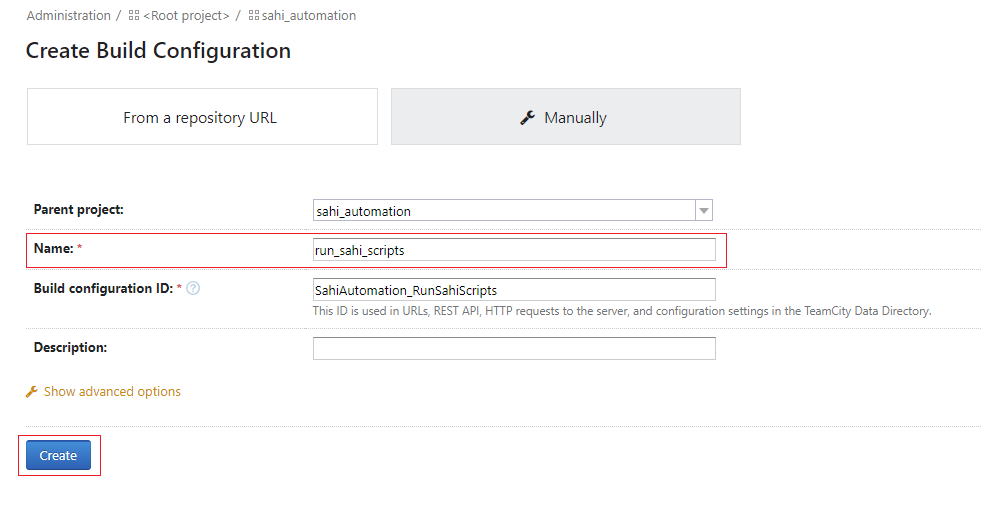This screenshot has width=981, height=509.
Task: Click the Build configuration ID text field
Action: (514, 289)
